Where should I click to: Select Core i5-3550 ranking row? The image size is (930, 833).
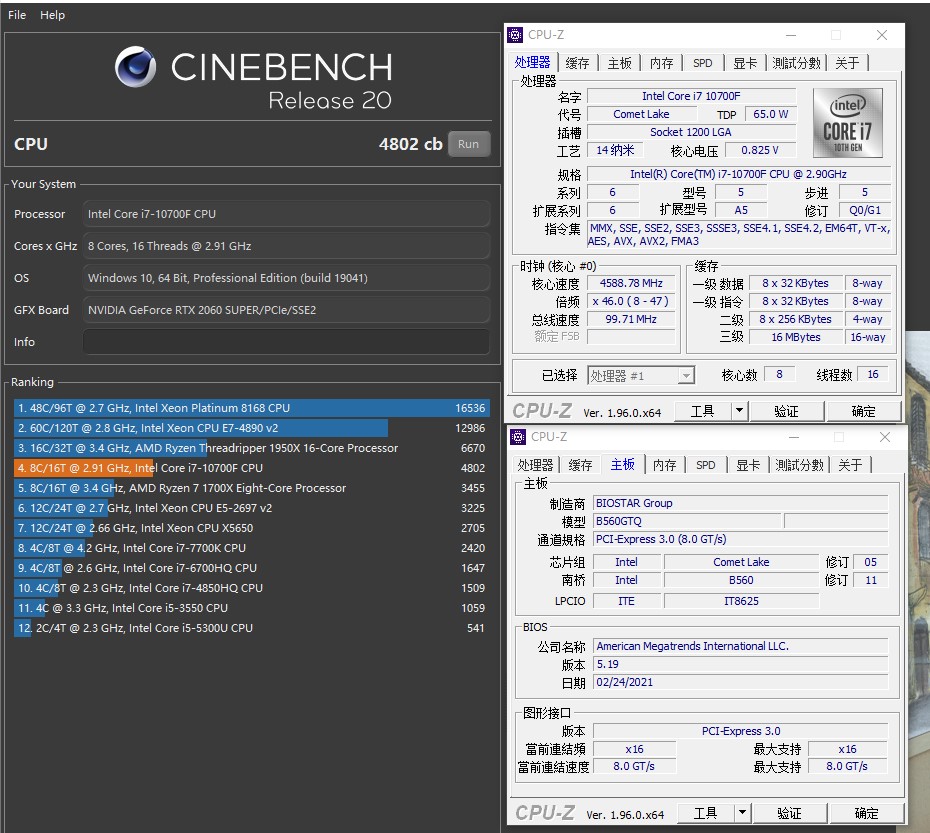(x=251, y=608)
